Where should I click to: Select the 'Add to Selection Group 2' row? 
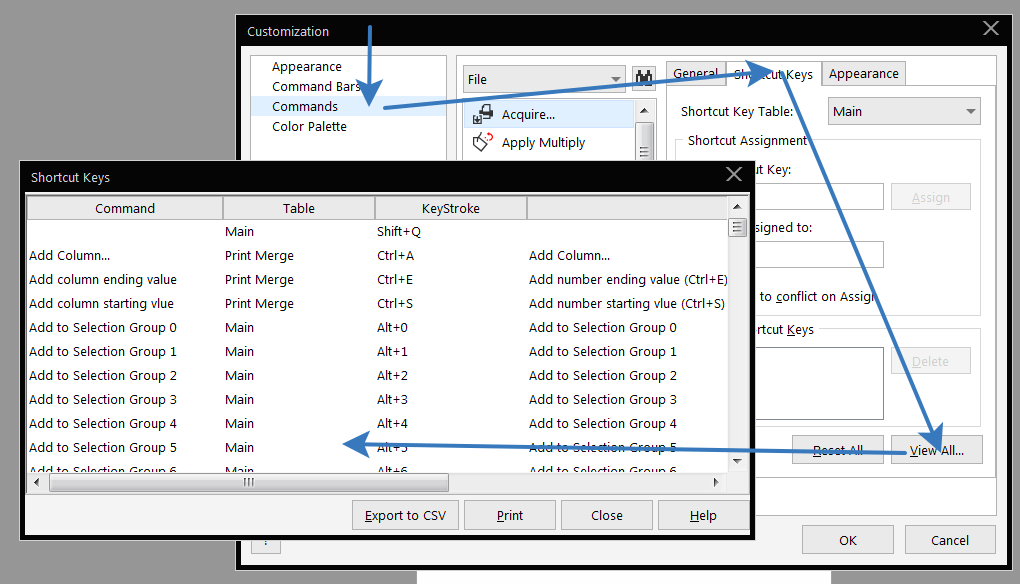click(x=103, y=376)
